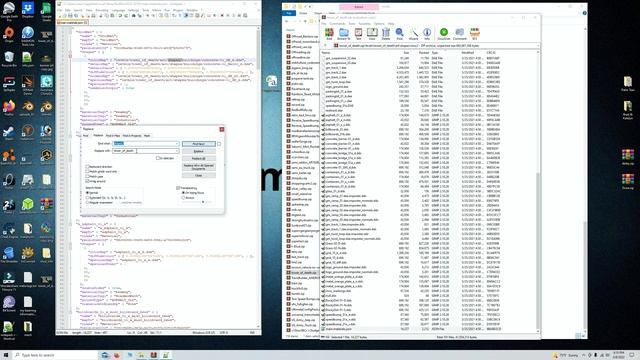Image resolution: width=640 pixels, height=360 pixels.
Task: Click the Explorer window help icon
Action: (584, 13)
